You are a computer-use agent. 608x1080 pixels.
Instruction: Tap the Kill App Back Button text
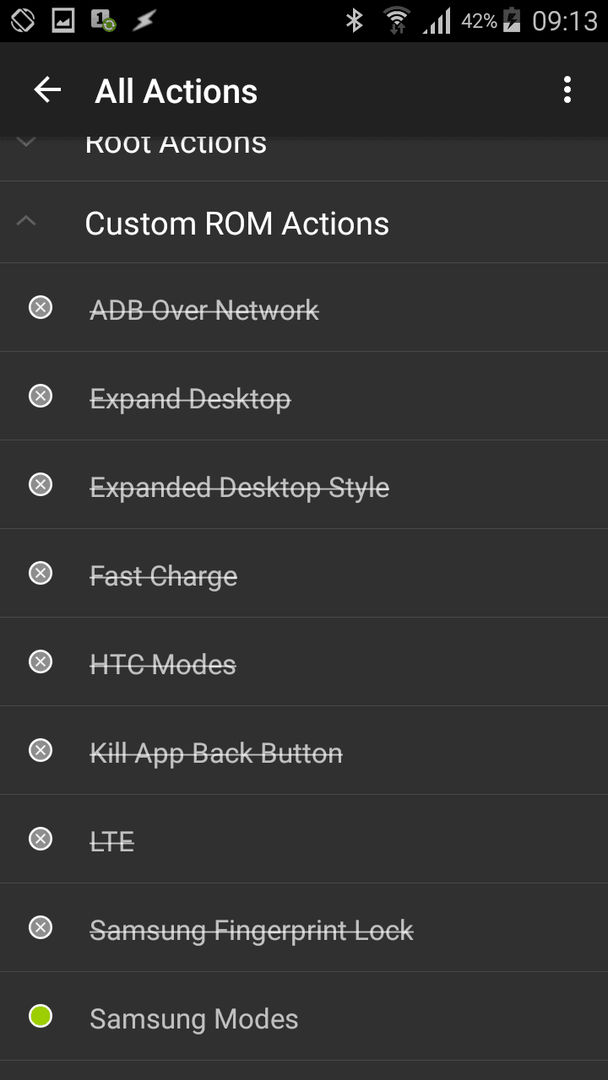click(216, 753)
